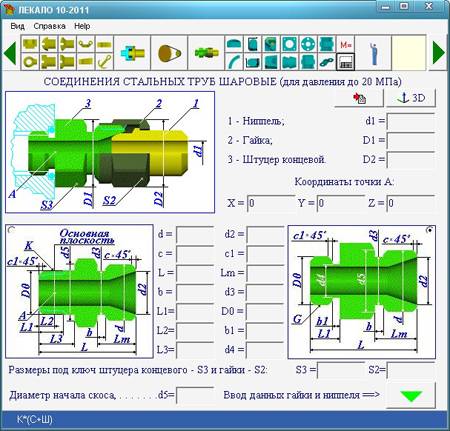The height and width of the screenshot is (431, 450).
Task: Click the b = input field
Action: [x=195, y=292]
